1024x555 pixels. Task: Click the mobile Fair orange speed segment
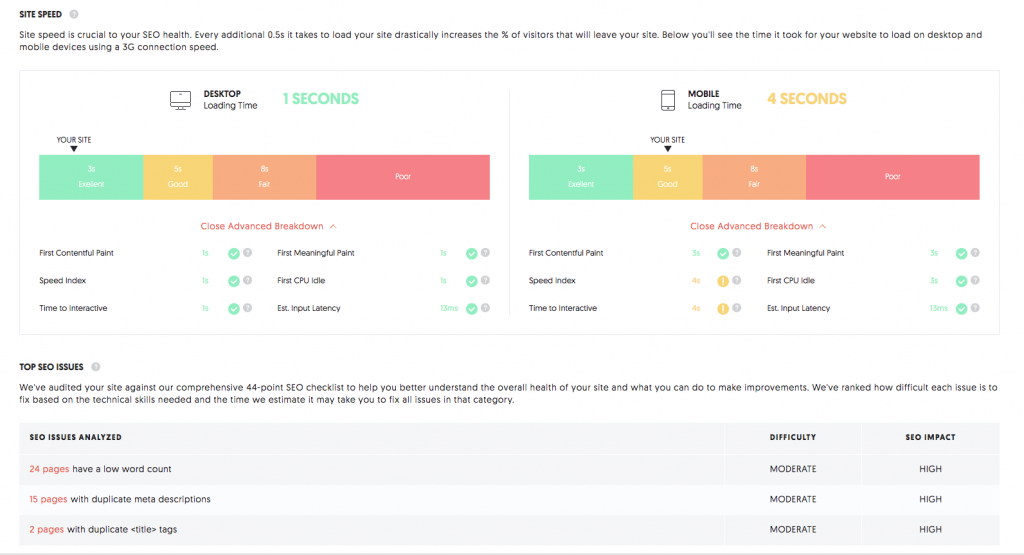[754, 177]
